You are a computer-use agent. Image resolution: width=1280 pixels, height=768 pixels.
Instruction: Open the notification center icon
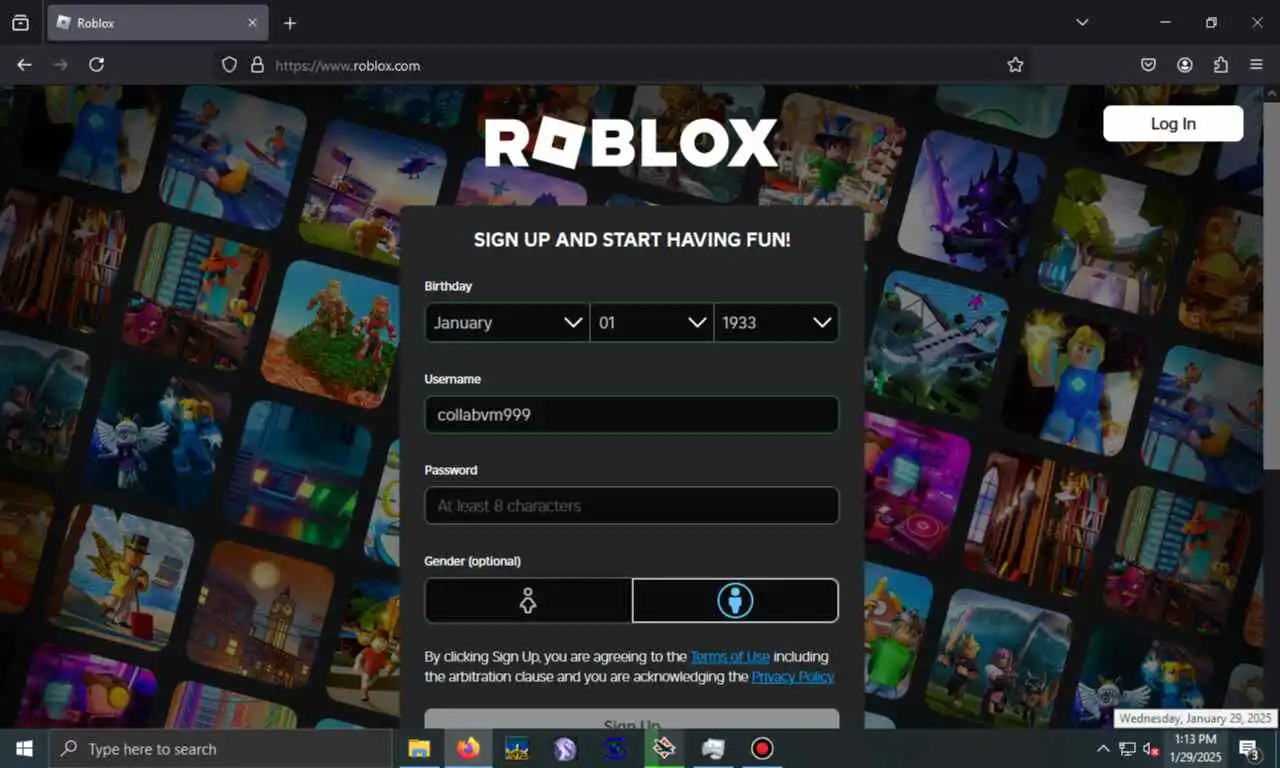[x=1249, y=749]
